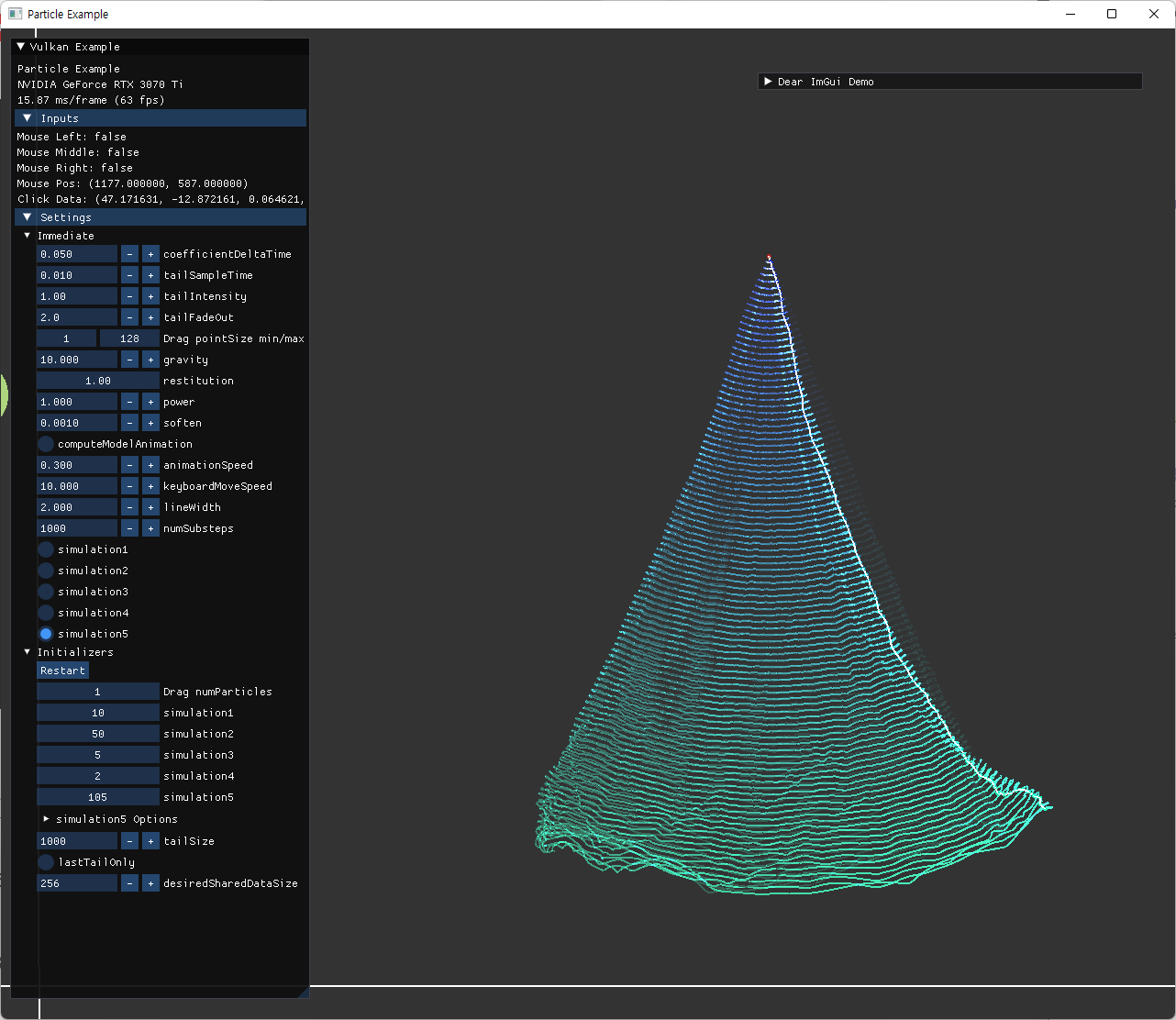Click the tailSize value field
The width and height of the screenshot is (1176, 1020).
(77, 841)
